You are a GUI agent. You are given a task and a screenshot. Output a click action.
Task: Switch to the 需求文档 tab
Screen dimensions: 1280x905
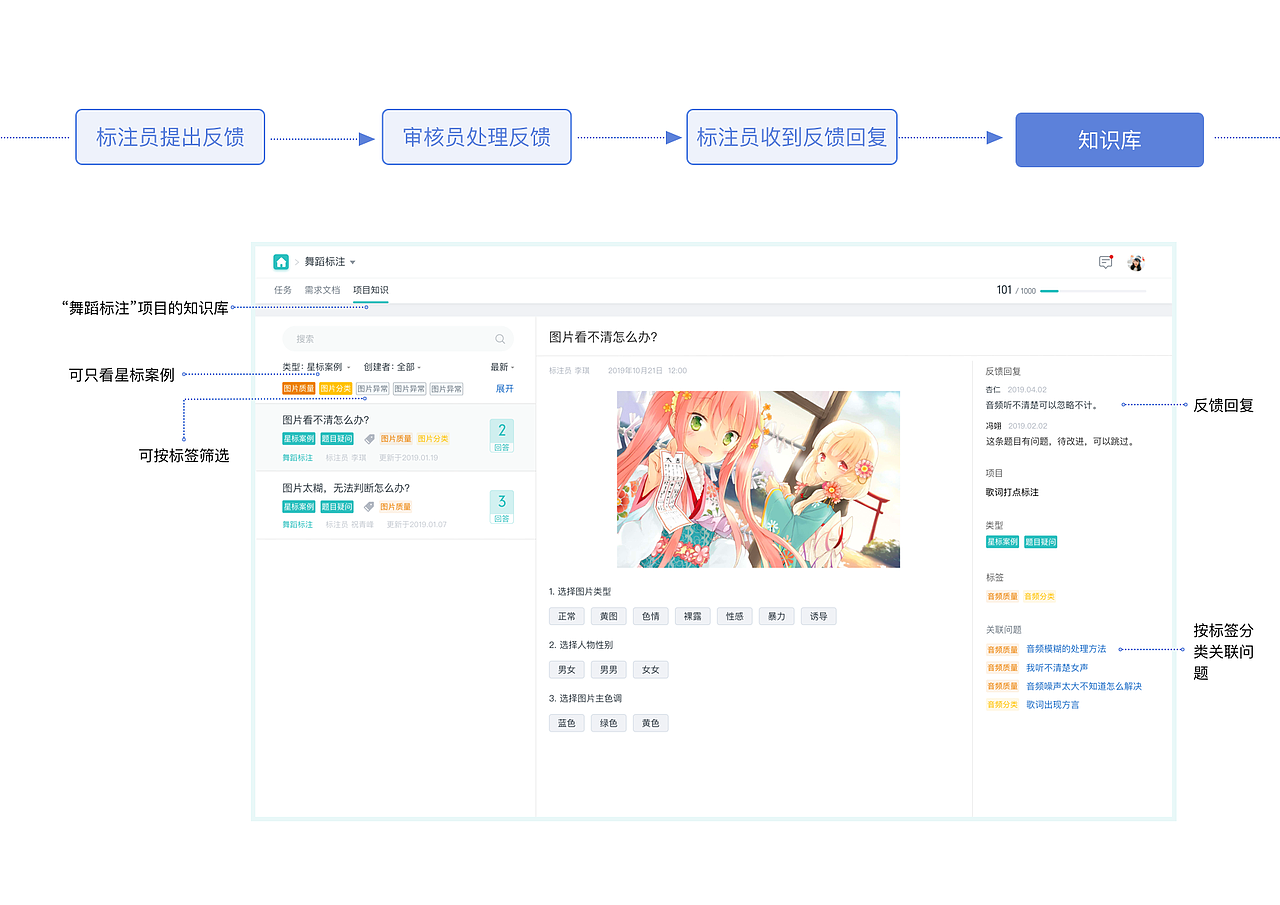[322, 290]
